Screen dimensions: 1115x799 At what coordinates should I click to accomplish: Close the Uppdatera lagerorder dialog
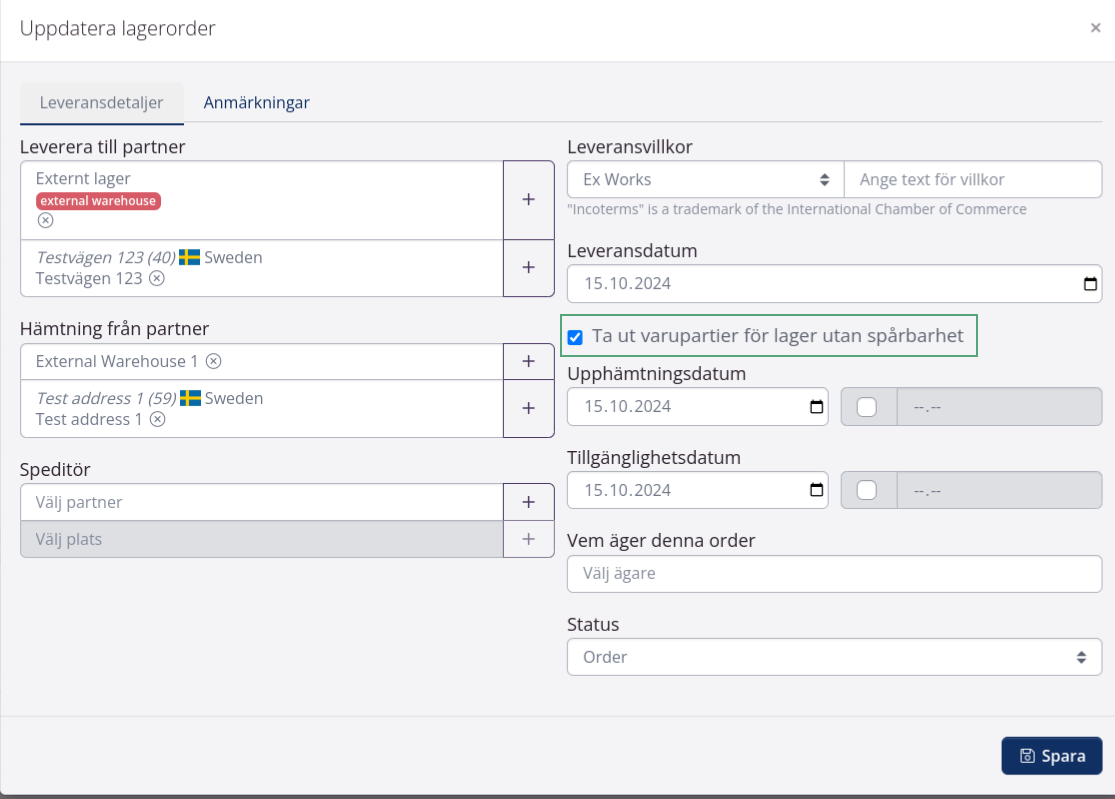tap(1095, 28)
